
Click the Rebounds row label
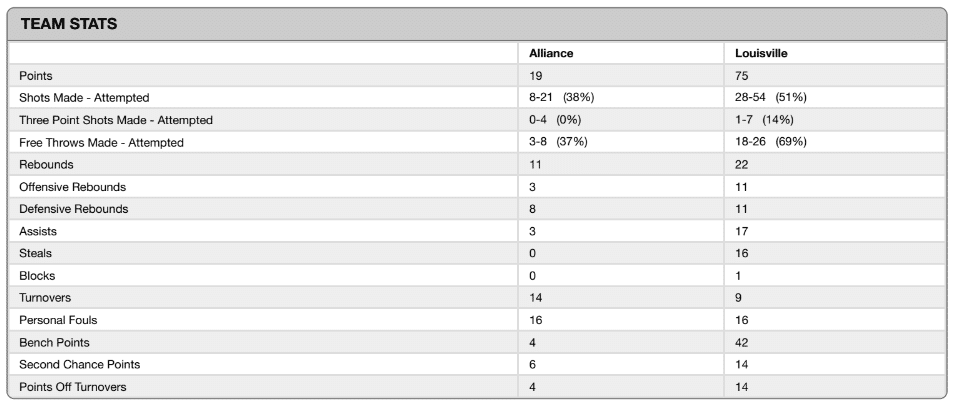coord(46,165)
